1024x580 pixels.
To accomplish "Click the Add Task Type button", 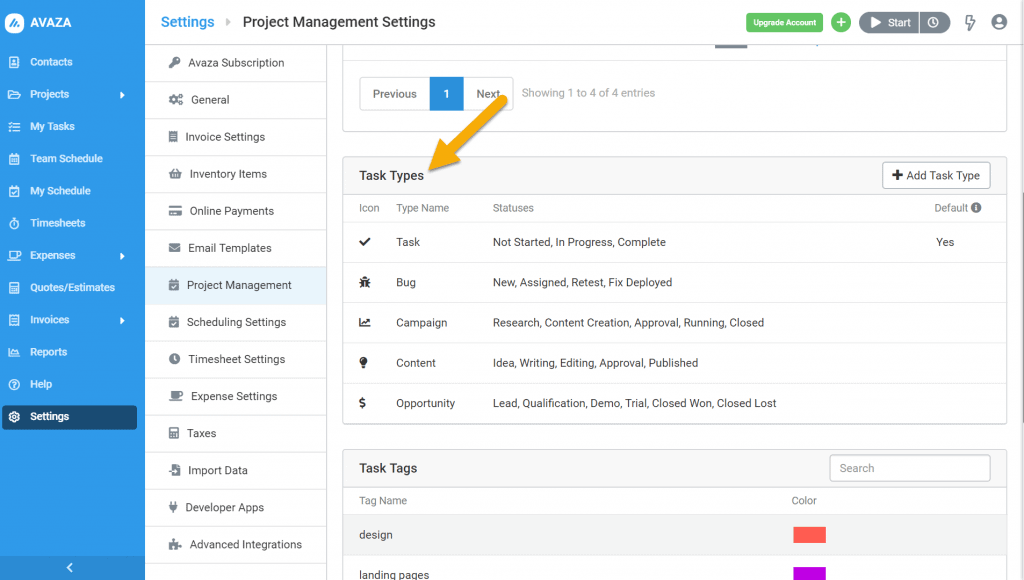I will [x=935, y=176].
